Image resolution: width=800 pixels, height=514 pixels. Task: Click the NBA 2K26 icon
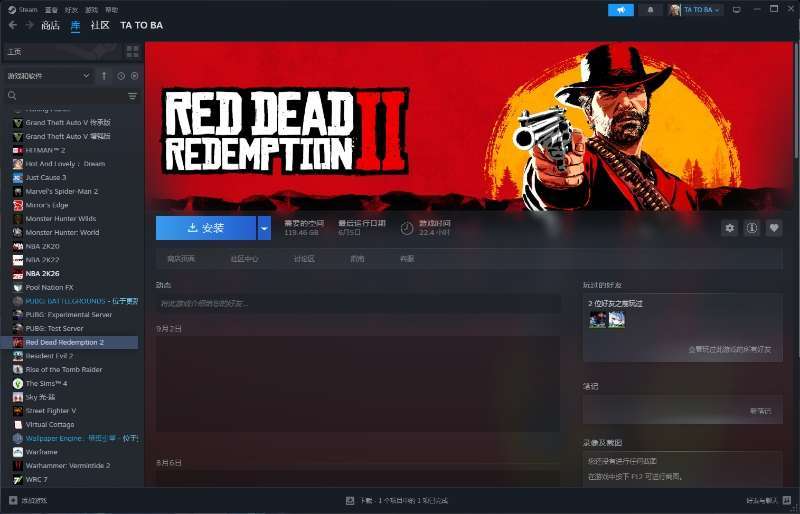pos(18,274)
